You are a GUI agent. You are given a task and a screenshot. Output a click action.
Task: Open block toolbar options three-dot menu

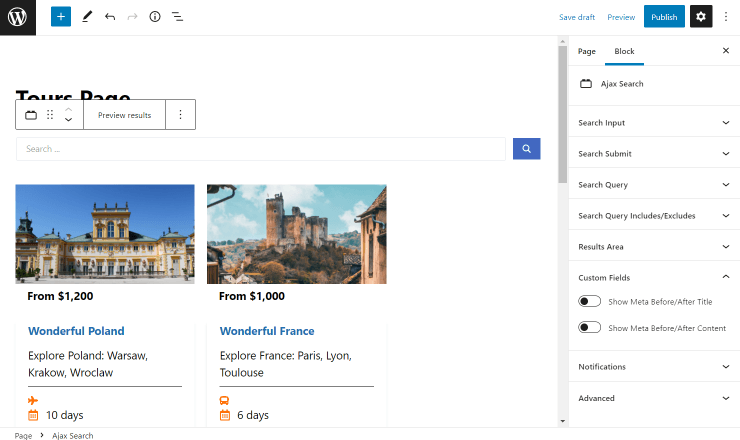click(x=180, y=115)
